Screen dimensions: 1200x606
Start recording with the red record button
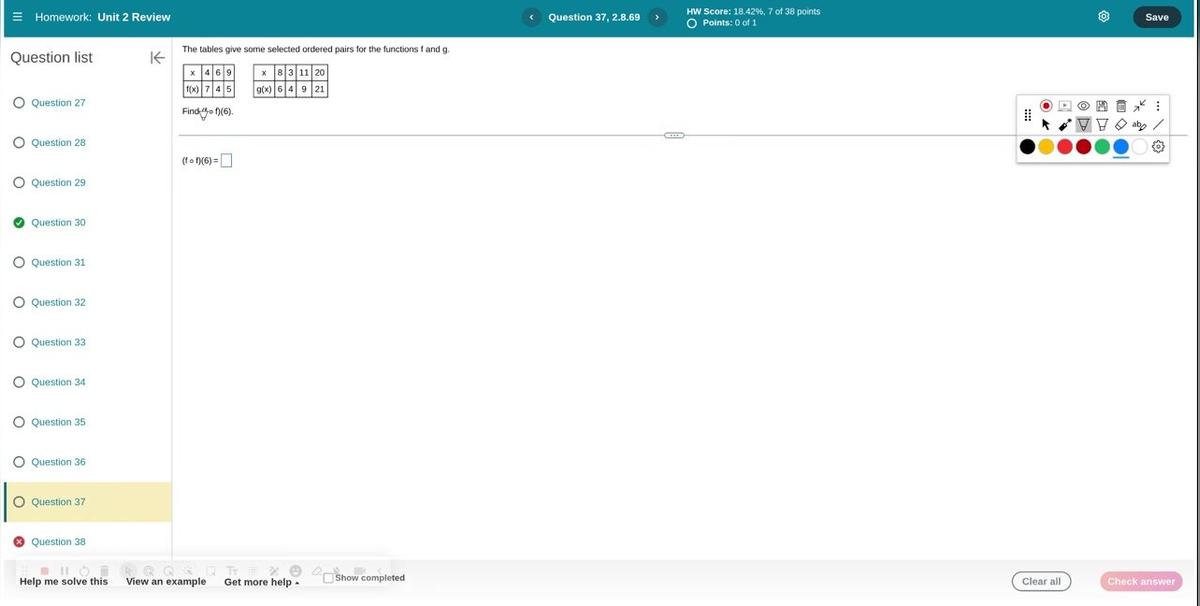[x=1046, y=105]
